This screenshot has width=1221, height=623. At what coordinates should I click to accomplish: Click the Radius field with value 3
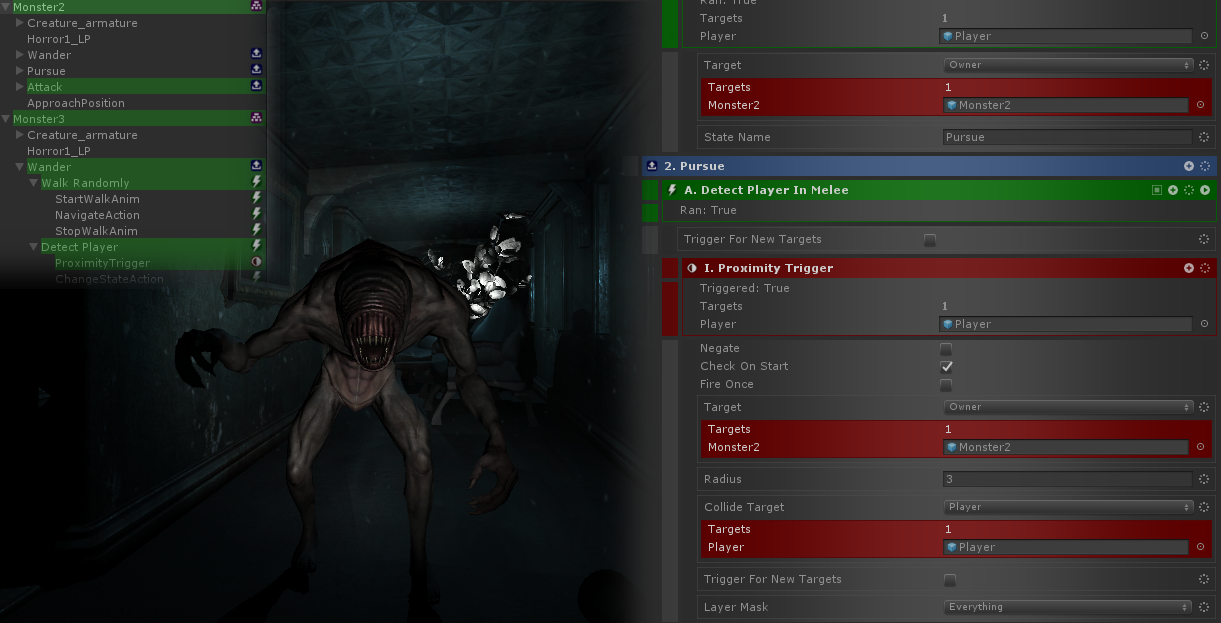[1068, 479]
